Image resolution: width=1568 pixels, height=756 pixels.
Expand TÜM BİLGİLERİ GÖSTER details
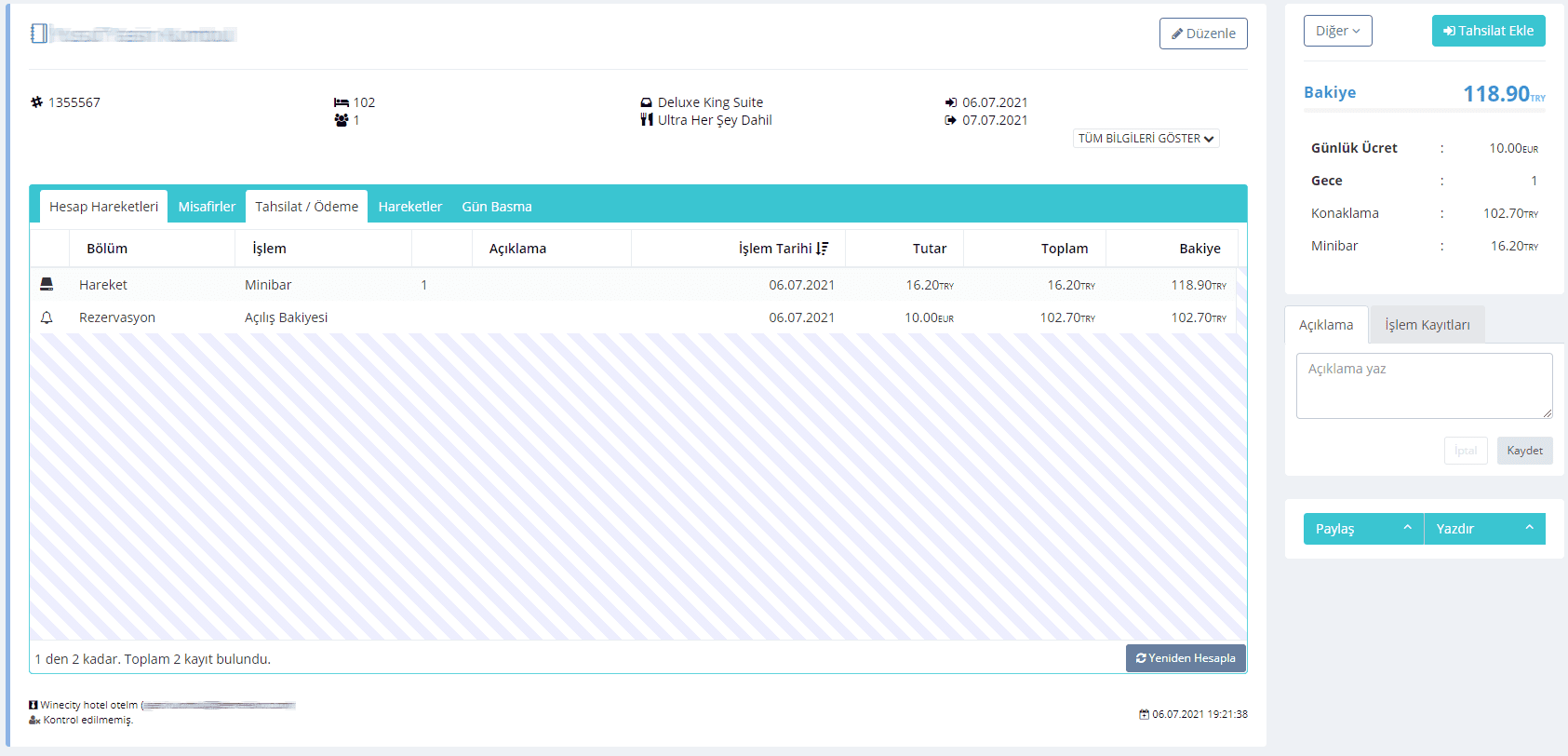click(x=1146, y=139)
